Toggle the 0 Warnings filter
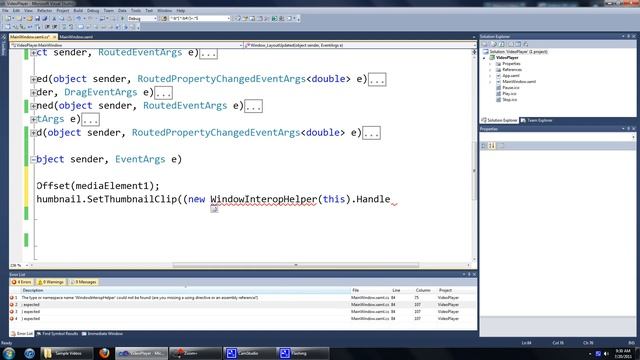This screenshot has width=640, height=360. point(51,282)
